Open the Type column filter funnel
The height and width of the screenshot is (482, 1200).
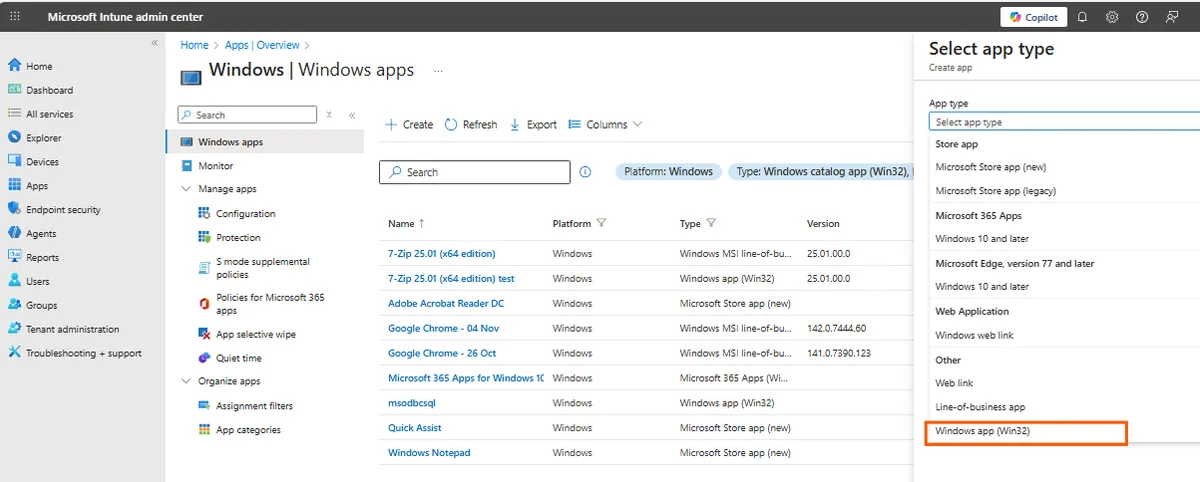click(711, 224)
